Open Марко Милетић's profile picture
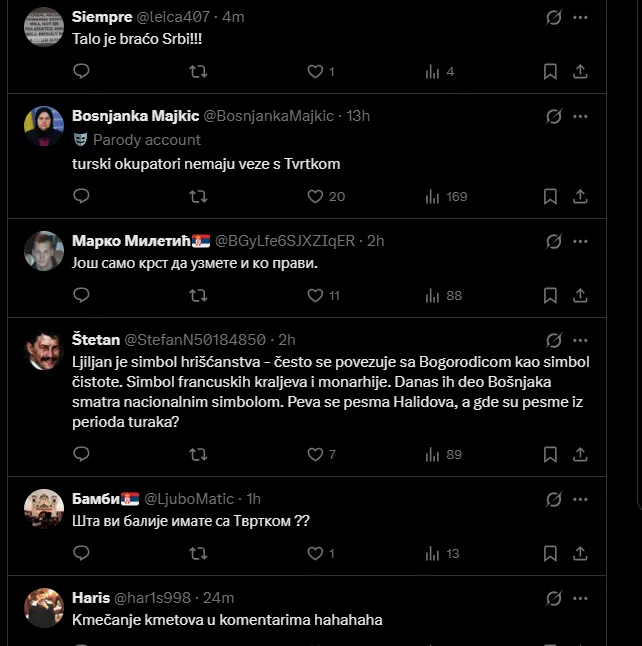The height and width of the screenshot is (646, 642). click(44, 251)
